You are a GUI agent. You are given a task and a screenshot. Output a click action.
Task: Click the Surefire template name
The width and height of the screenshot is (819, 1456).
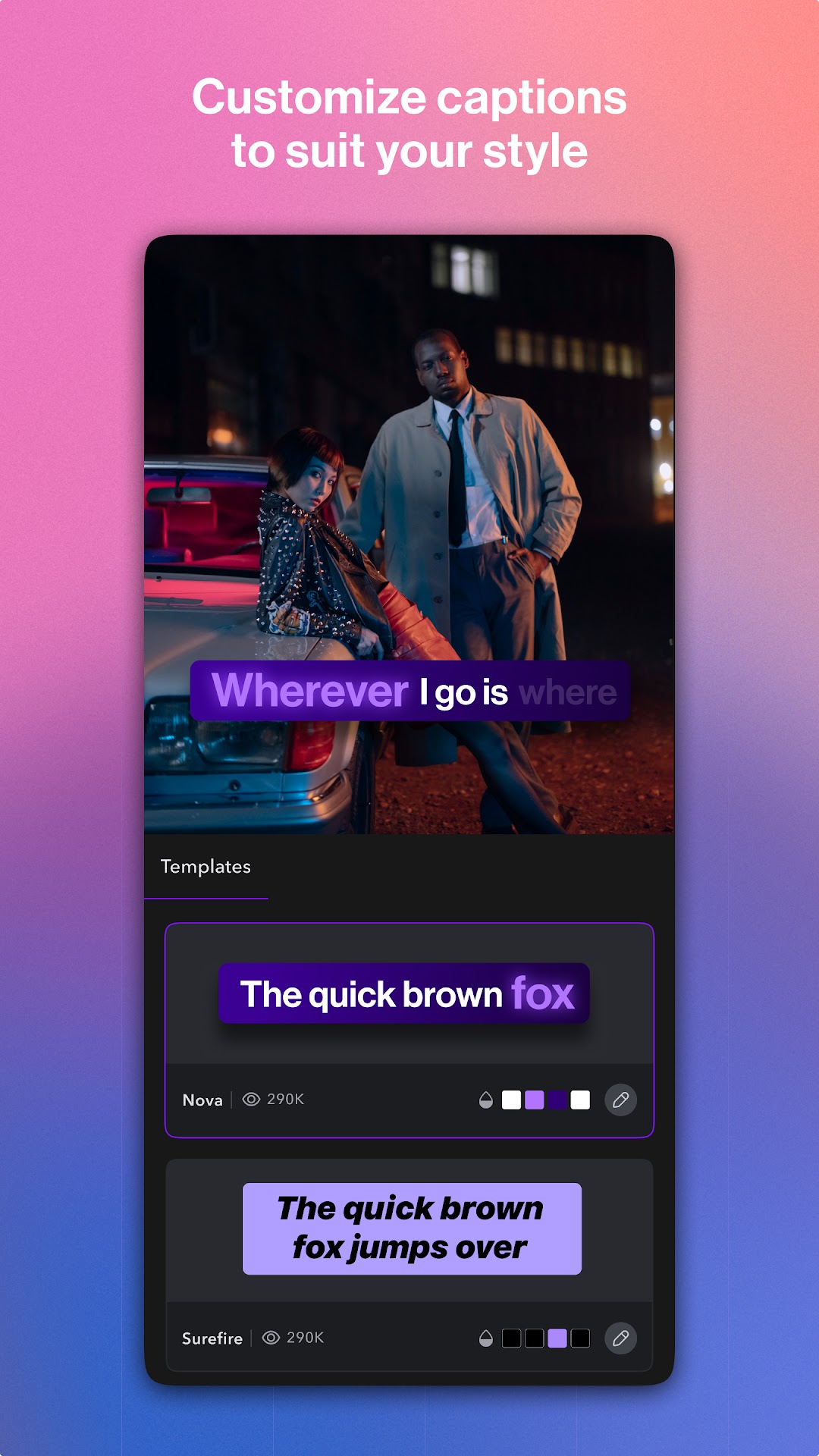(x=212, y=1338)
